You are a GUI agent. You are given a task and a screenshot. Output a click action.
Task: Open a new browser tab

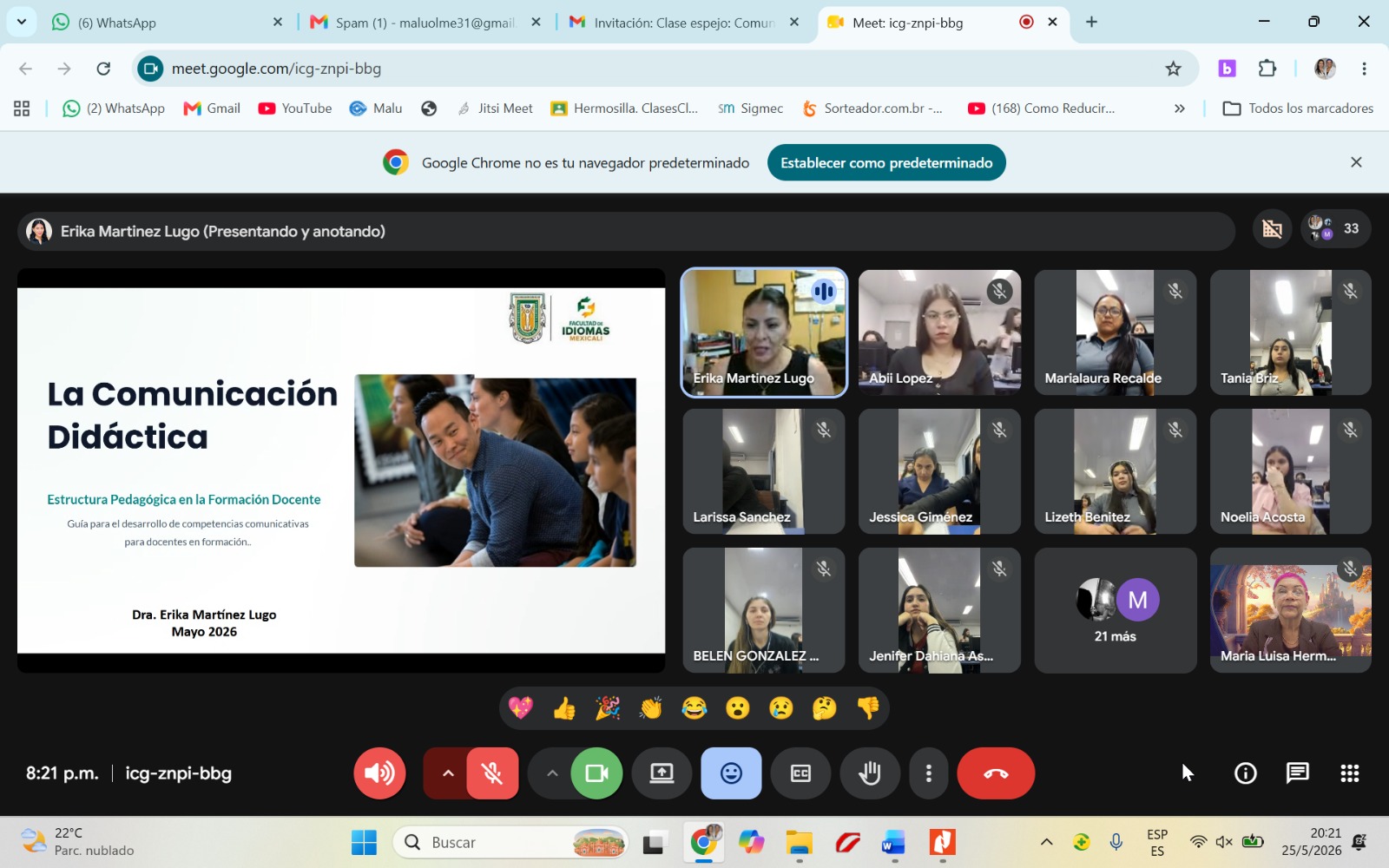pos(1091,22)
